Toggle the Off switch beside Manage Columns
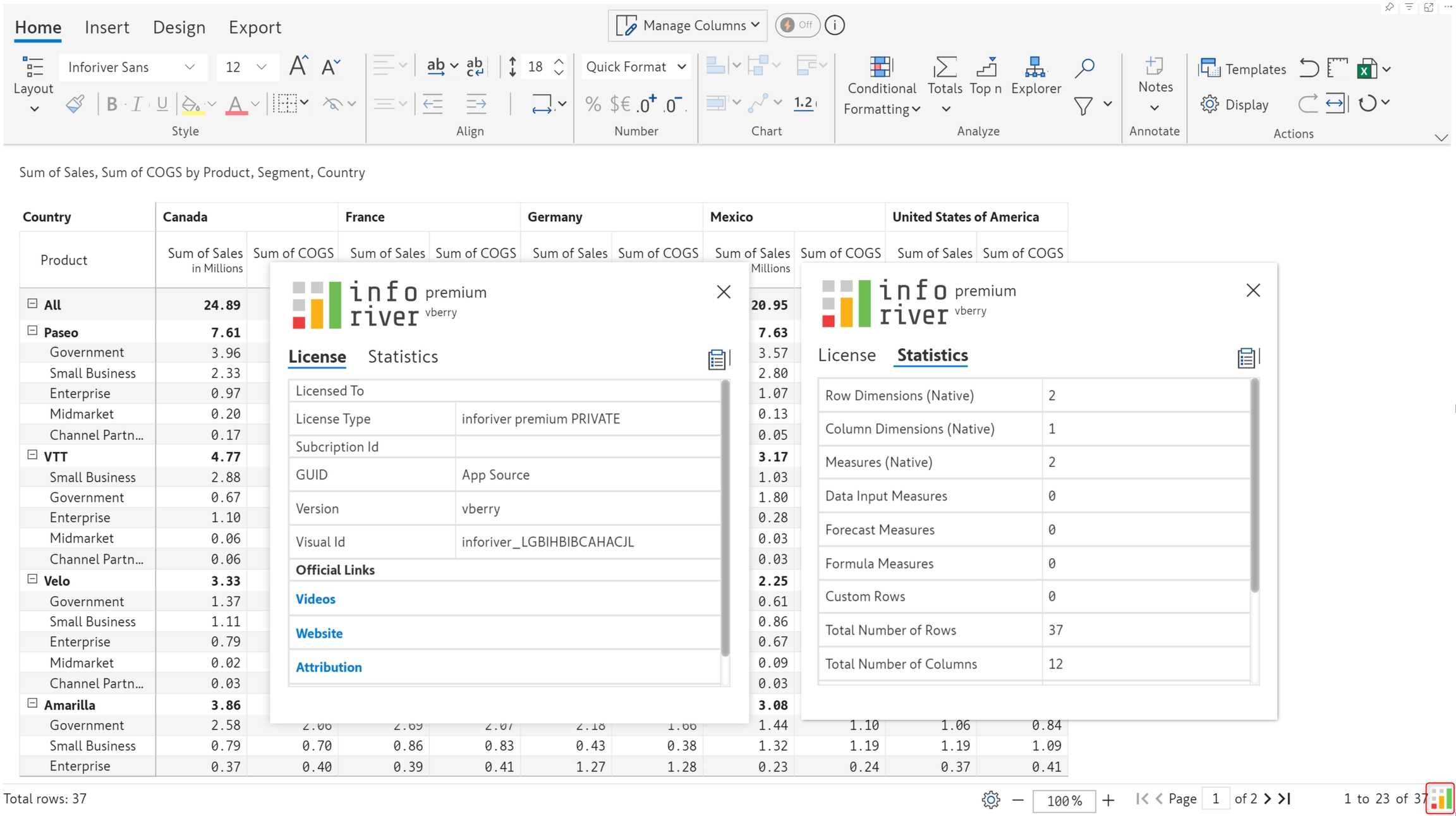Image resolution: width=1456 pixels, height=816 pixels. pyautogui.click(x=797, y=25)
